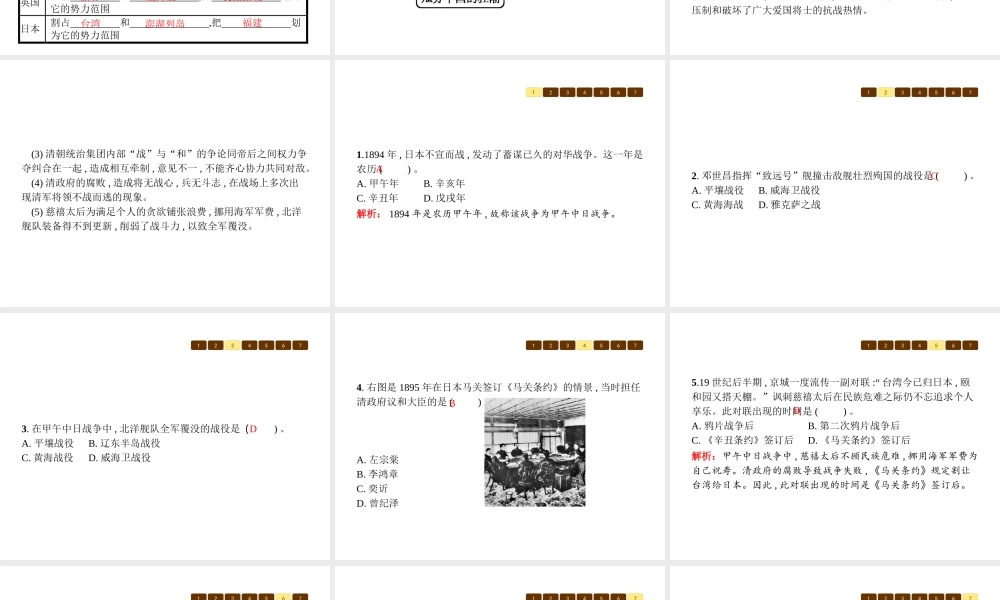Click question 2 text about 邓世昌 致远号
Viewport: 1000px width, 600px height.
tap(833, 176)
